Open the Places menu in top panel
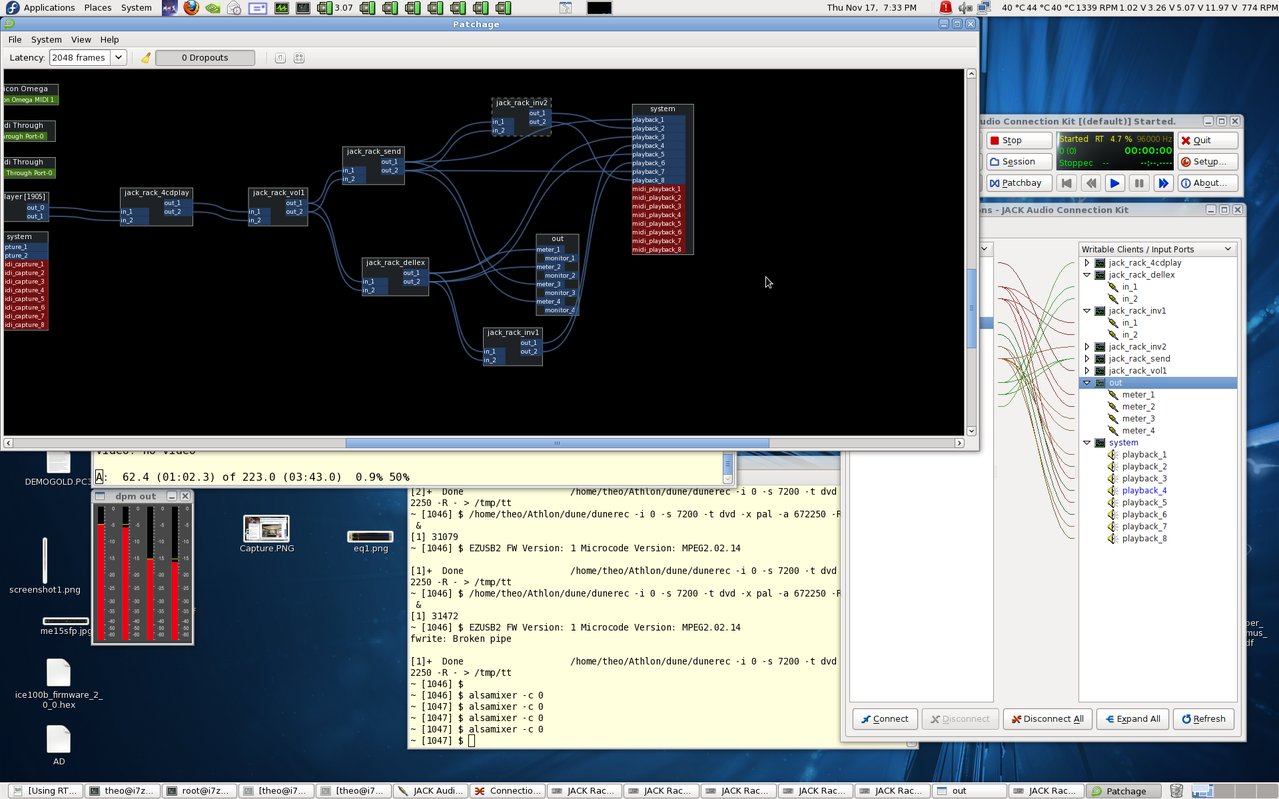Viewport: 1279px width, 799px height. click(x=98, y=8)
